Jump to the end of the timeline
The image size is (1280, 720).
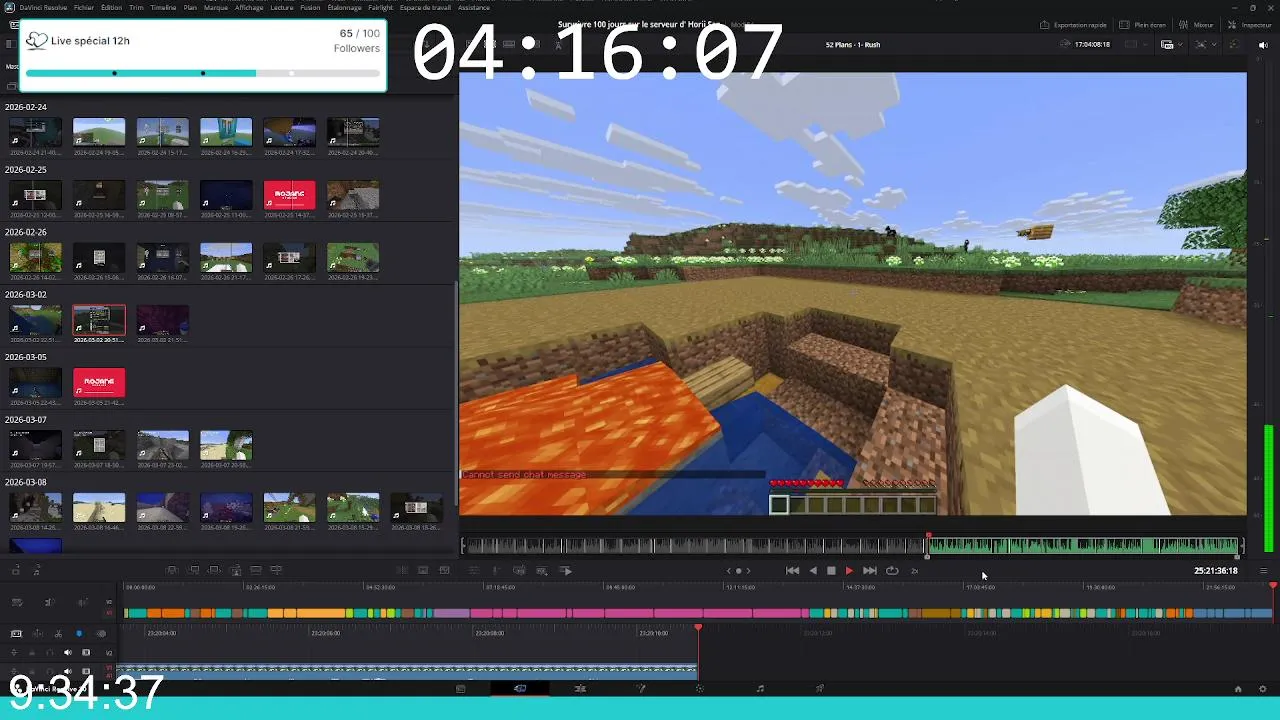[870, 571]
